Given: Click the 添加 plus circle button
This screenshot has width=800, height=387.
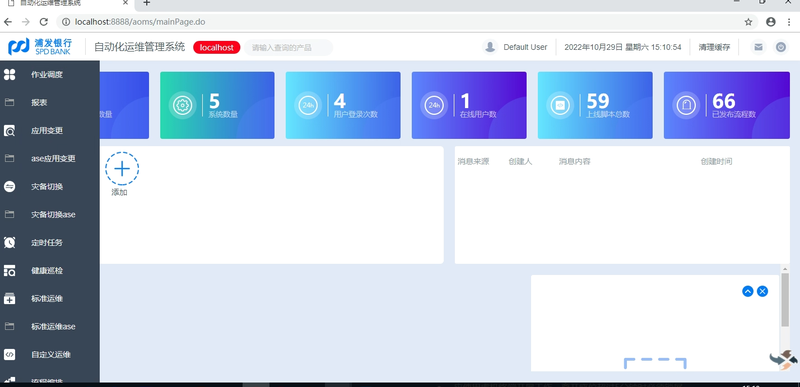Looking at the screenshot, I should (122, 169).
